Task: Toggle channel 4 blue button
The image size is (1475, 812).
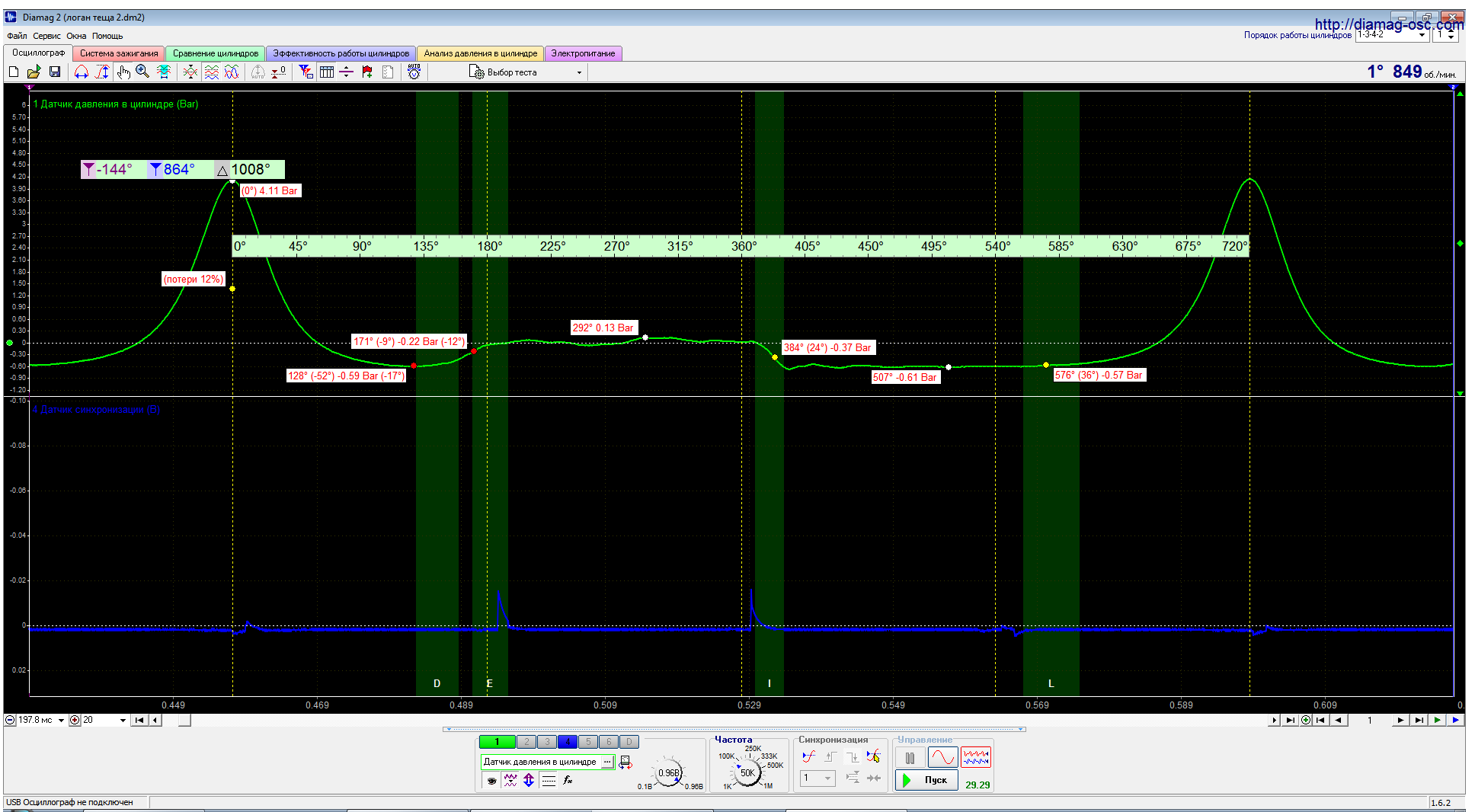Action: point(568,742)
